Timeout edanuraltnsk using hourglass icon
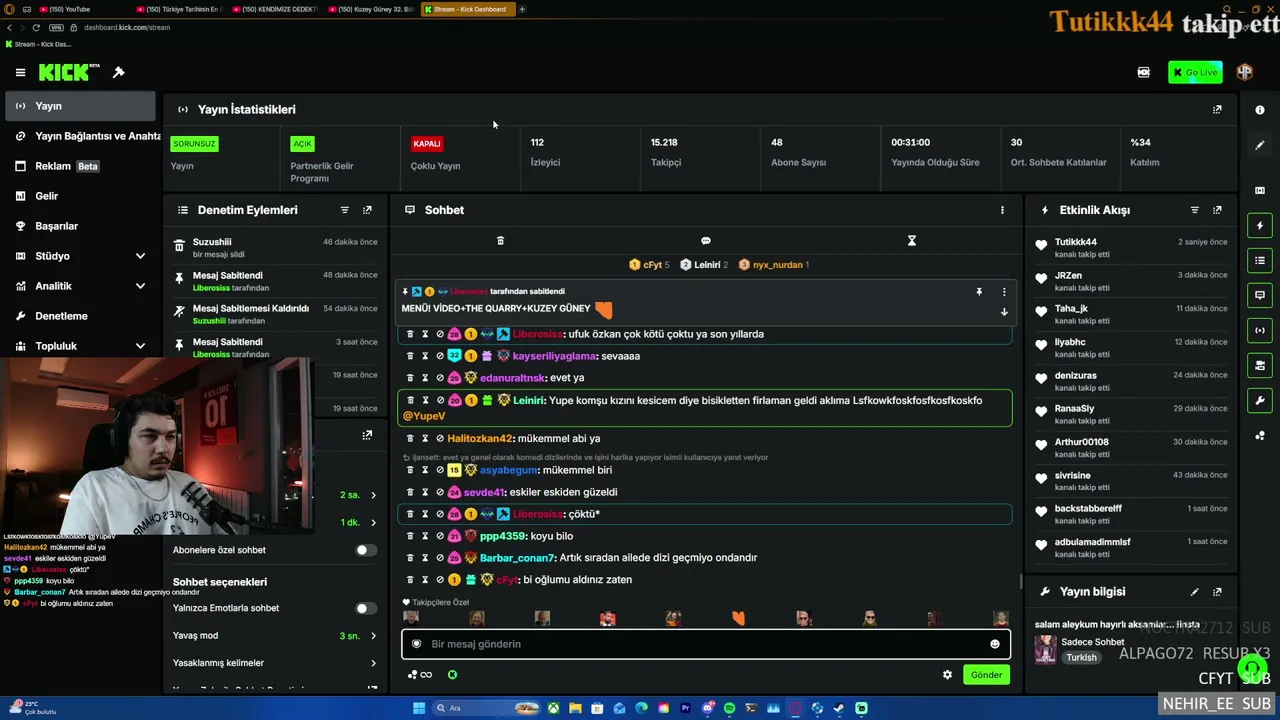 tap(425, 378)
